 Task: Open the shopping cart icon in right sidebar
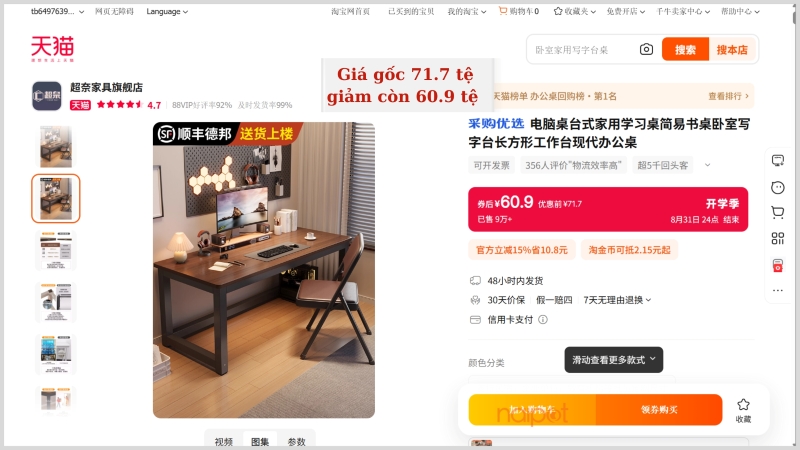(x=778, y=212)
